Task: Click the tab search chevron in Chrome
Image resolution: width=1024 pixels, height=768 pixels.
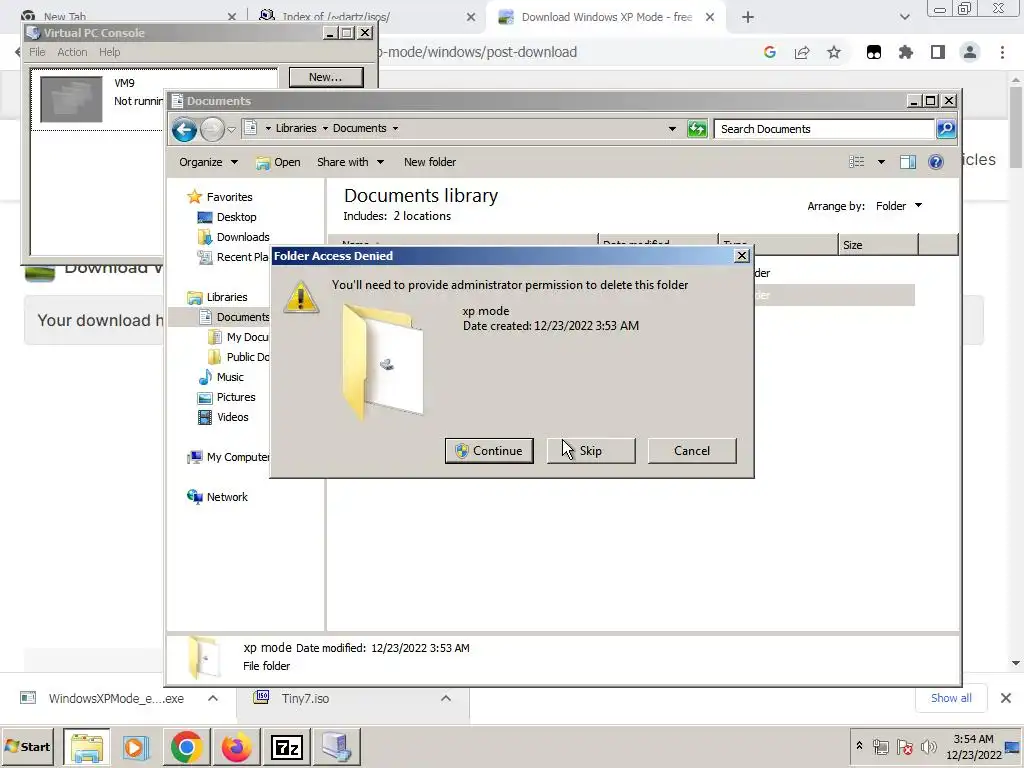Action: 904,18
